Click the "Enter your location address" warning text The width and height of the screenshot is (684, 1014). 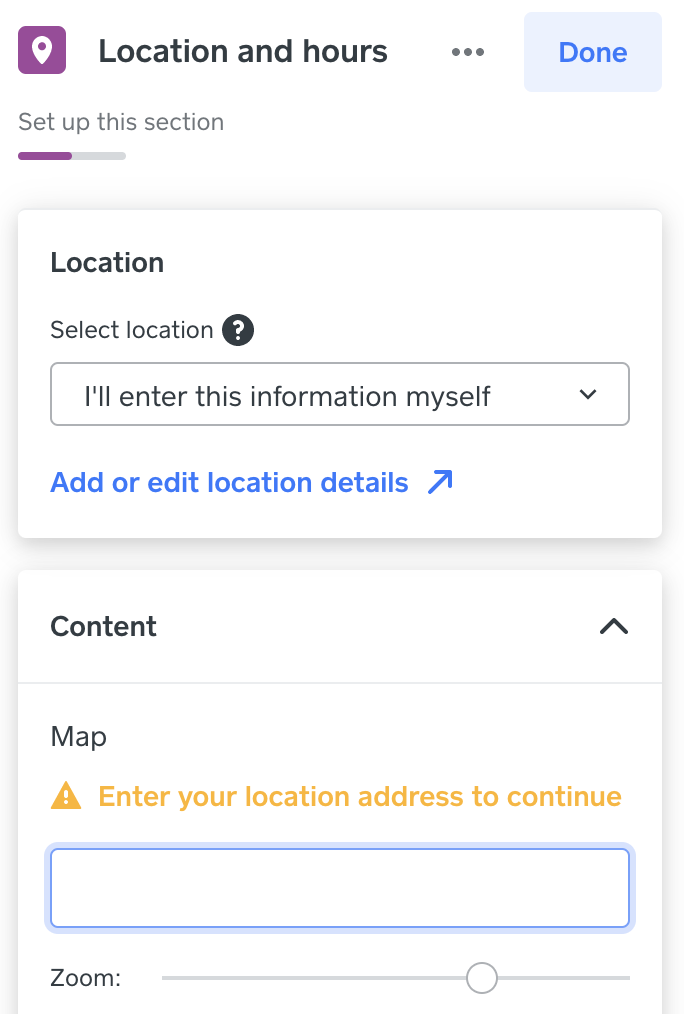click(360, 797)
